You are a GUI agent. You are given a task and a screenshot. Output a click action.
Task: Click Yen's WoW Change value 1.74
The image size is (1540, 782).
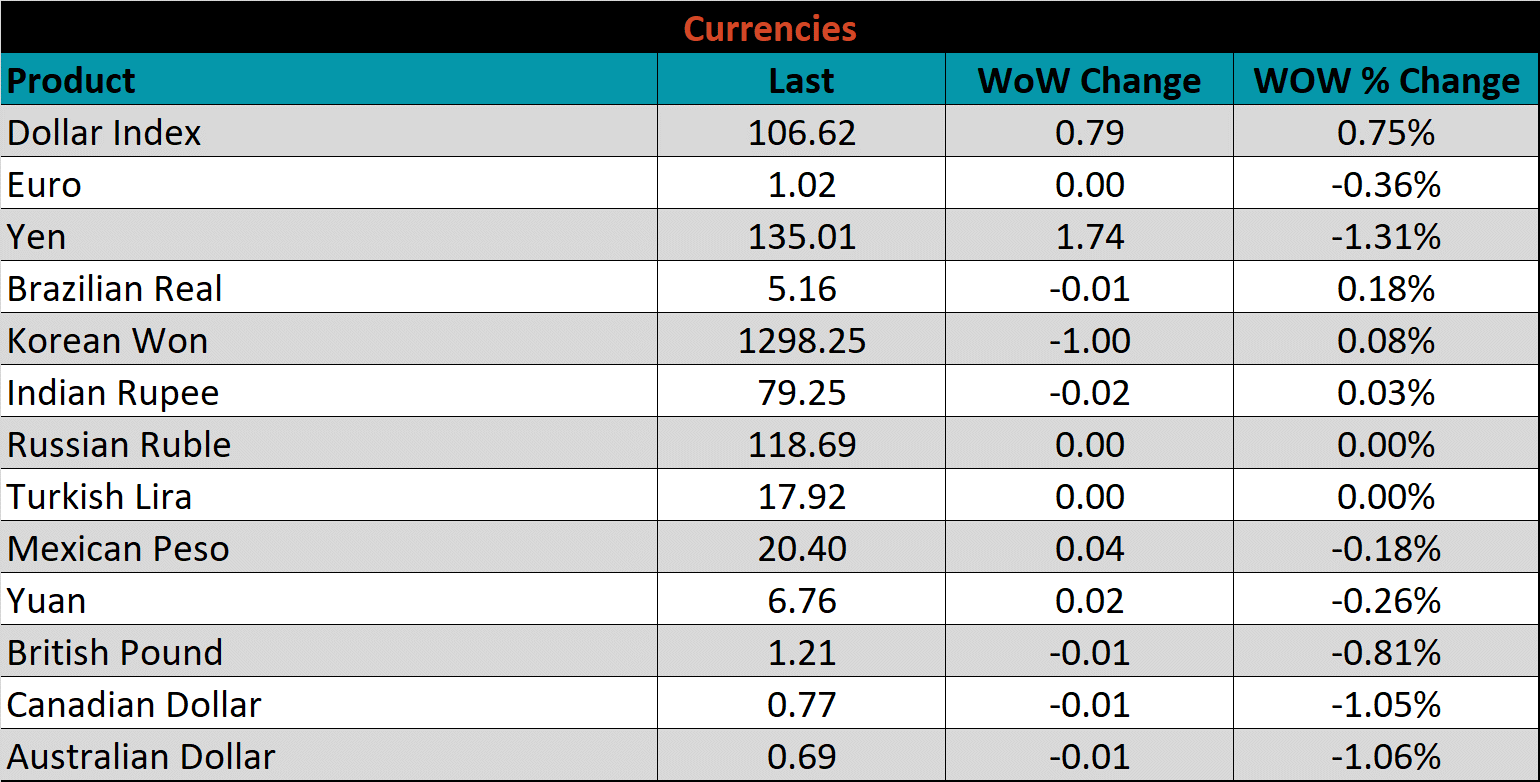[1089, 236]
